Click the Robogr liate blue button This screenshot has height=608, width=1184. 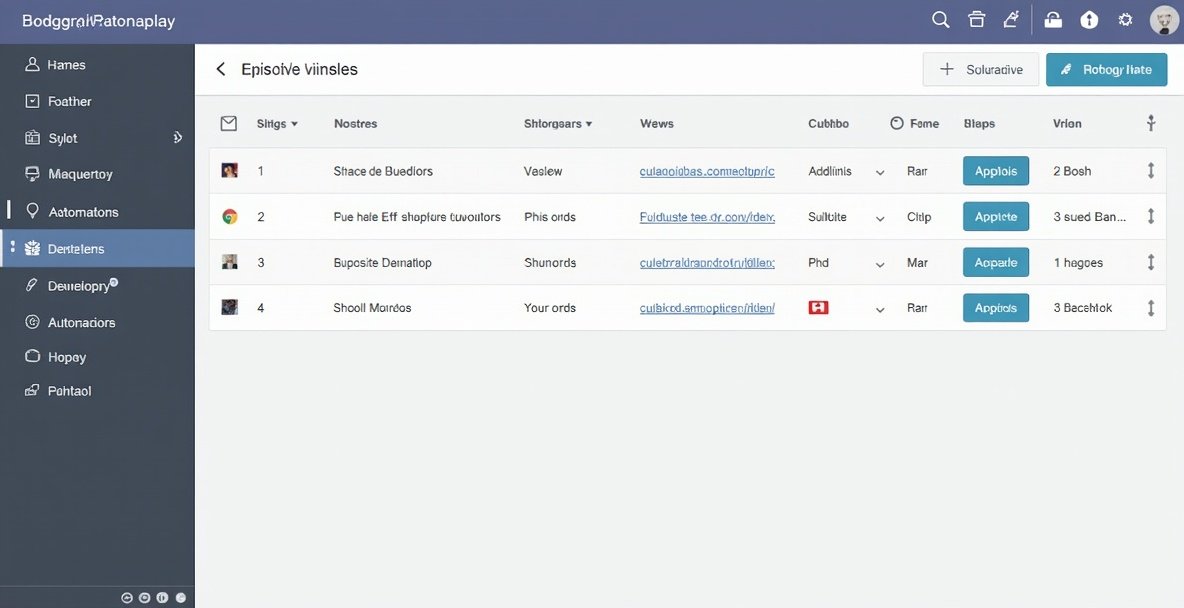[1106, 70]
